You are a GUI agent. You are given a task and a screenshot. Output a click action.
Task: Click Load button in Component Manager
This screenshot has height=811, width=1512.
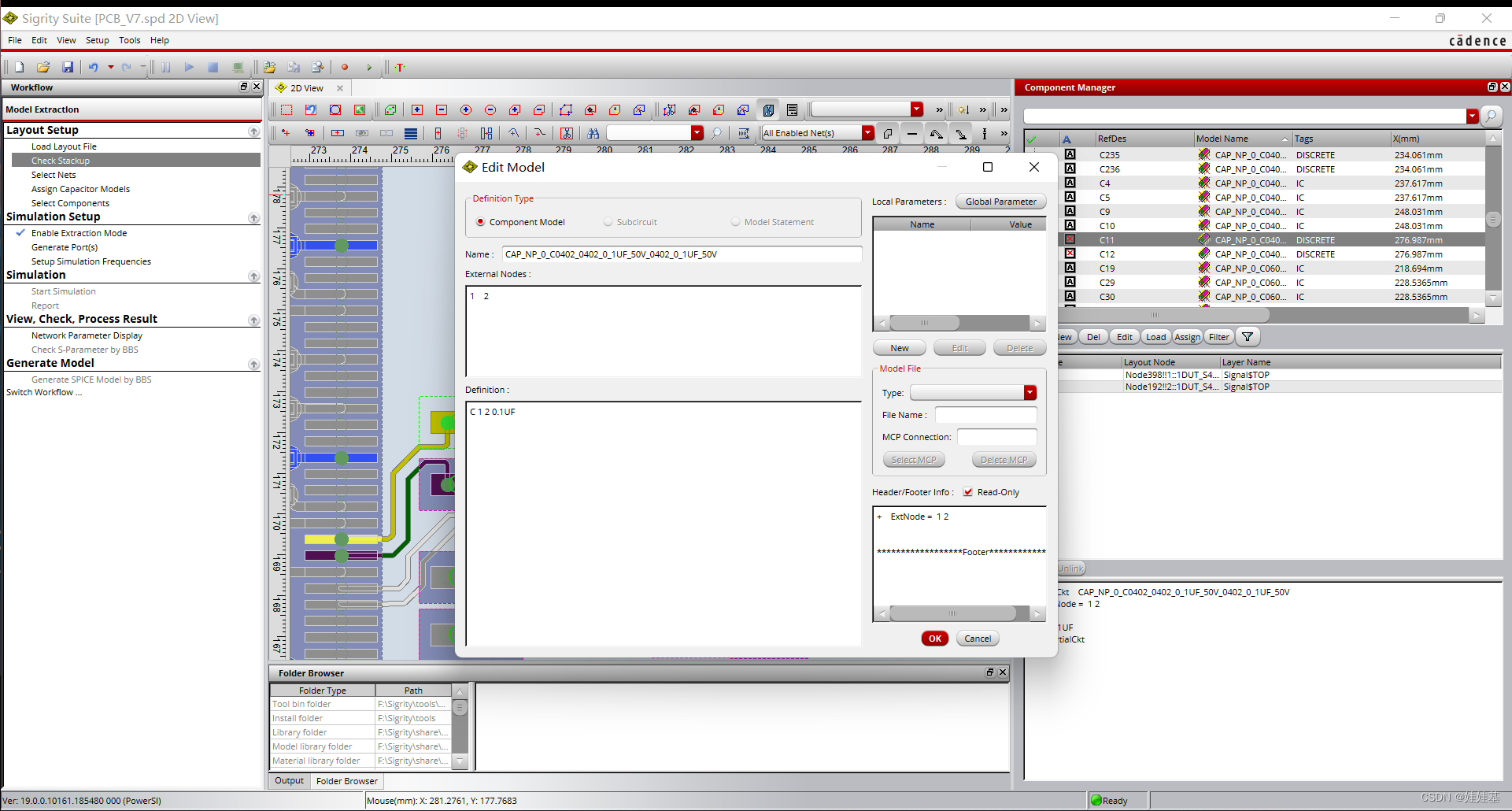pyautogui.click(x=1155, y=337)
